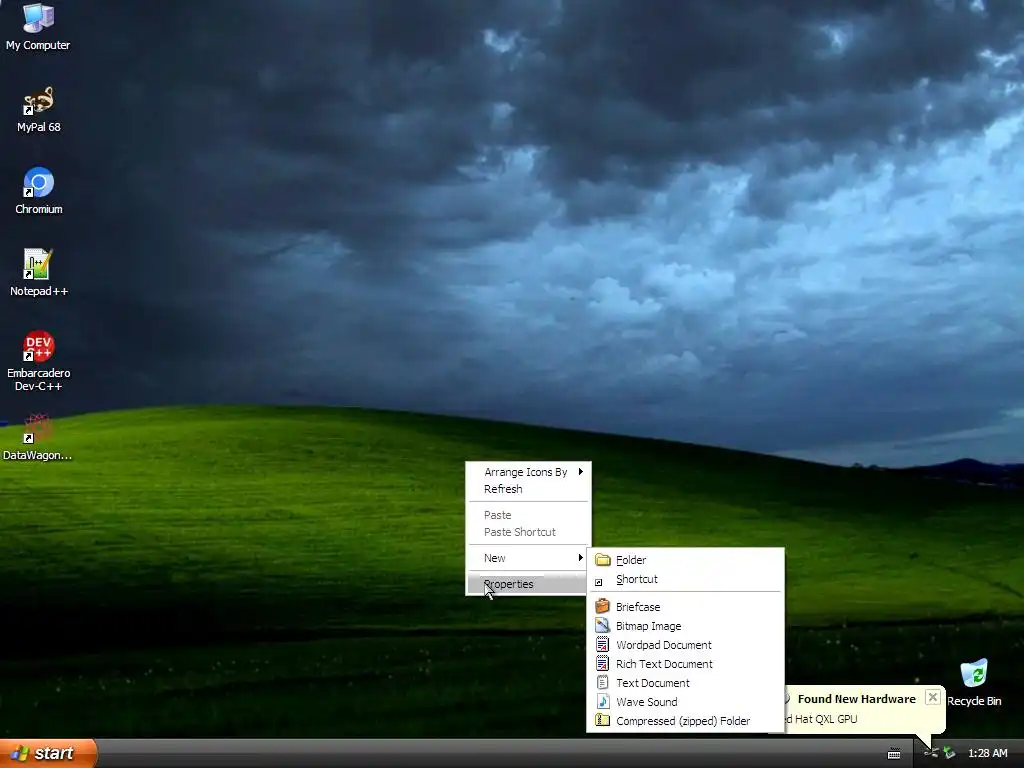Create a new Compressed (zipped) Folder

(685, 720)
